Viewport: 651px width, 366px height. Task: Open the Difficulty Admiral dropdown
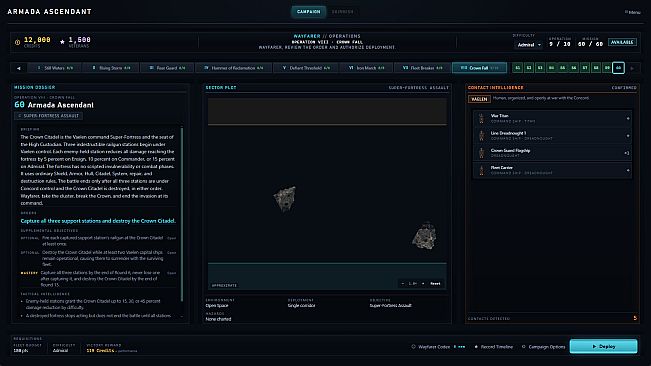click(529, 44)
